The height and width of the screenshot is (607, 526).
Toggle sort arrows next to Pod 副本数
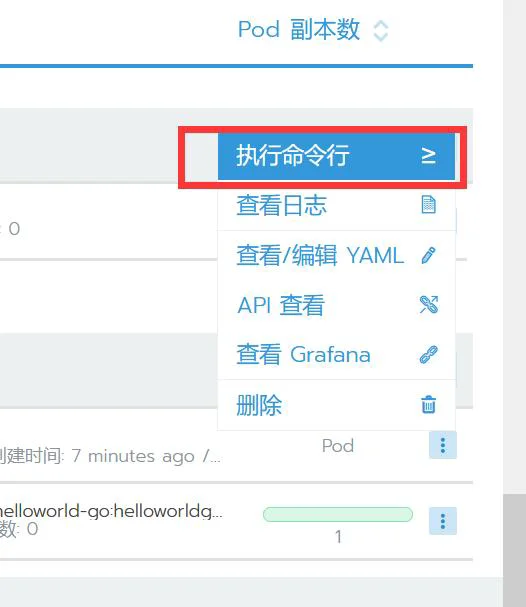point(380,31)
